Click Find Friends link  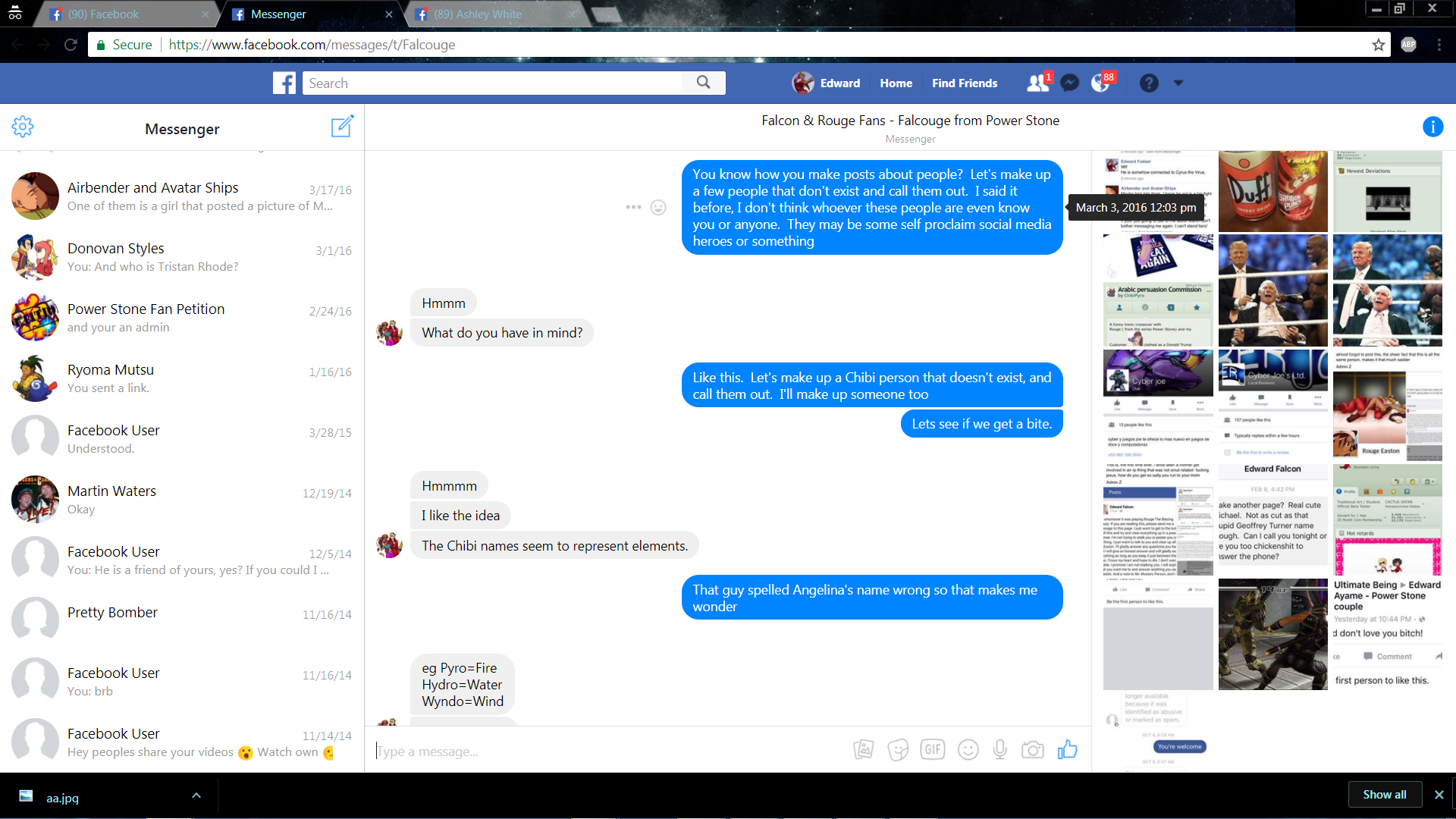click(965, 83)
